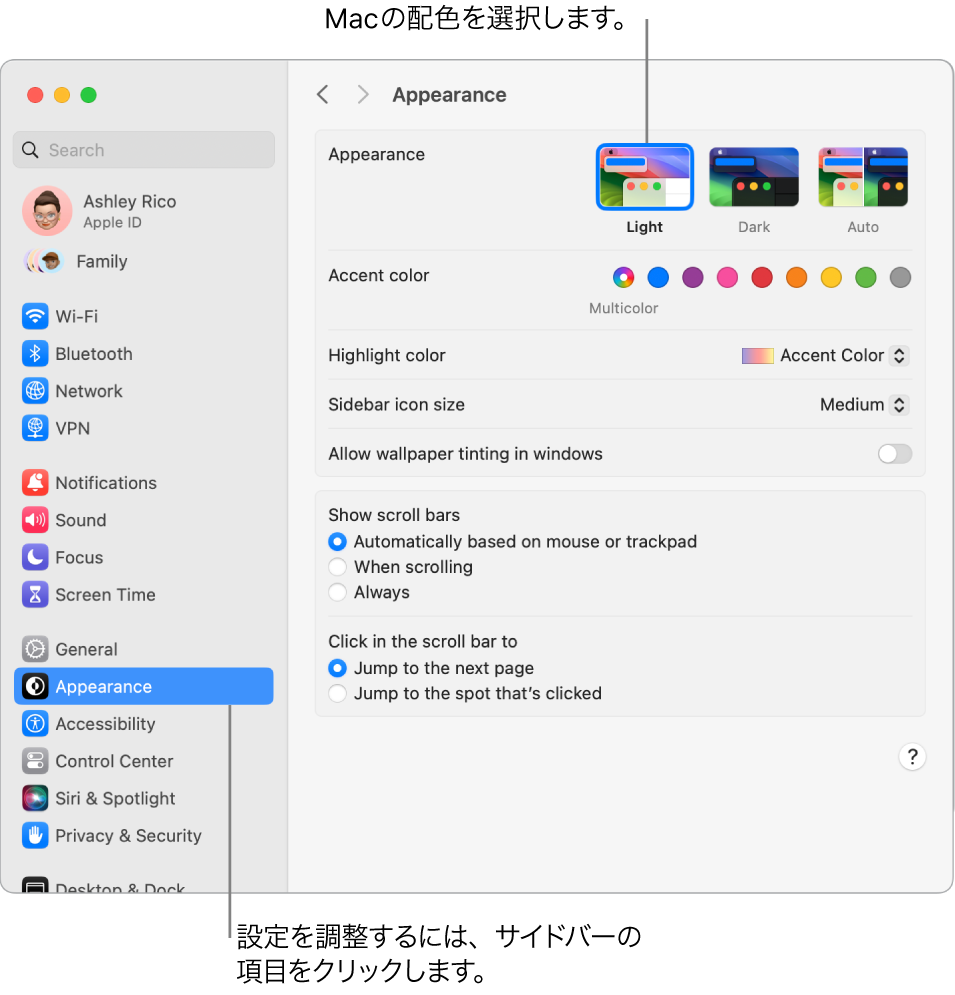Open General settings
The image size is (955, 995).
pyautogui.click(x=84, y=648)
